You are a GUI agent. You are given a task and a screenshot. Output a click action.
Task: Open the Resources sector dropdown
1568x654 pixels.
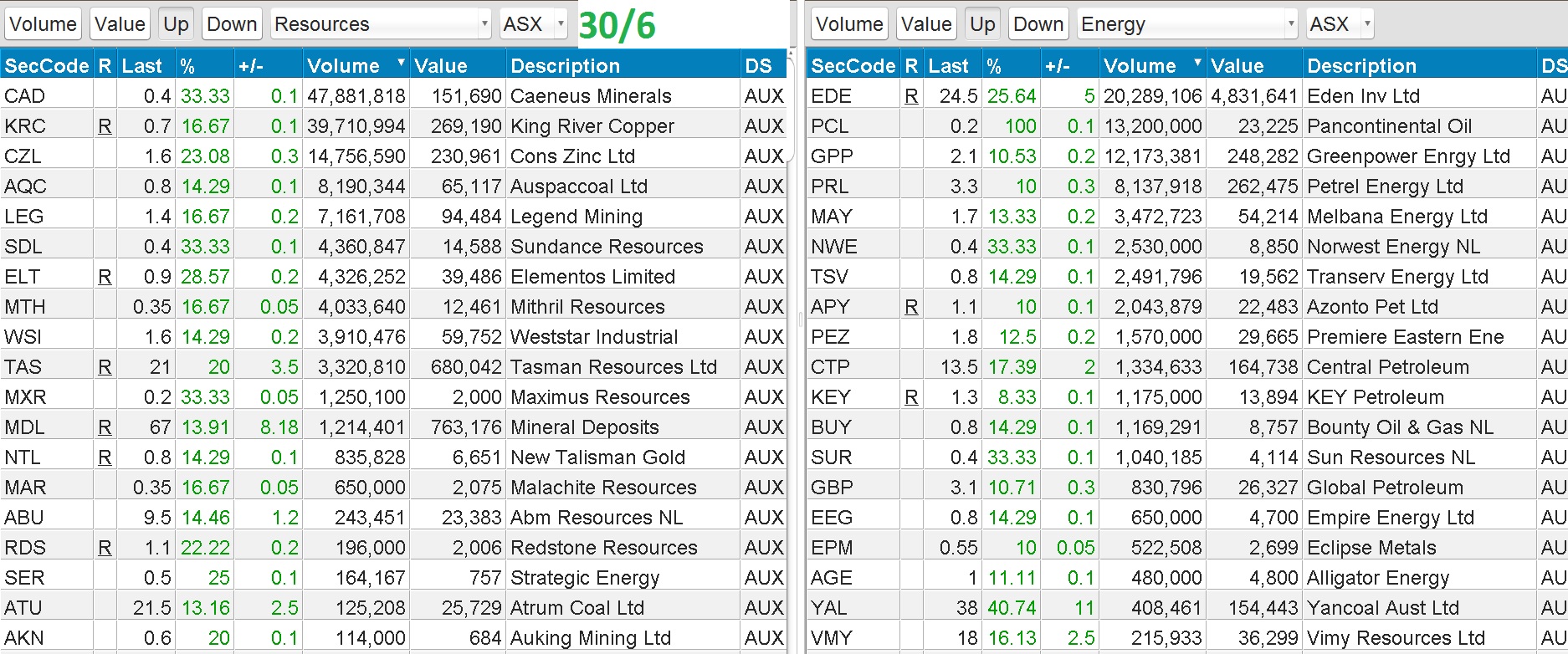(x=381, y=24)
